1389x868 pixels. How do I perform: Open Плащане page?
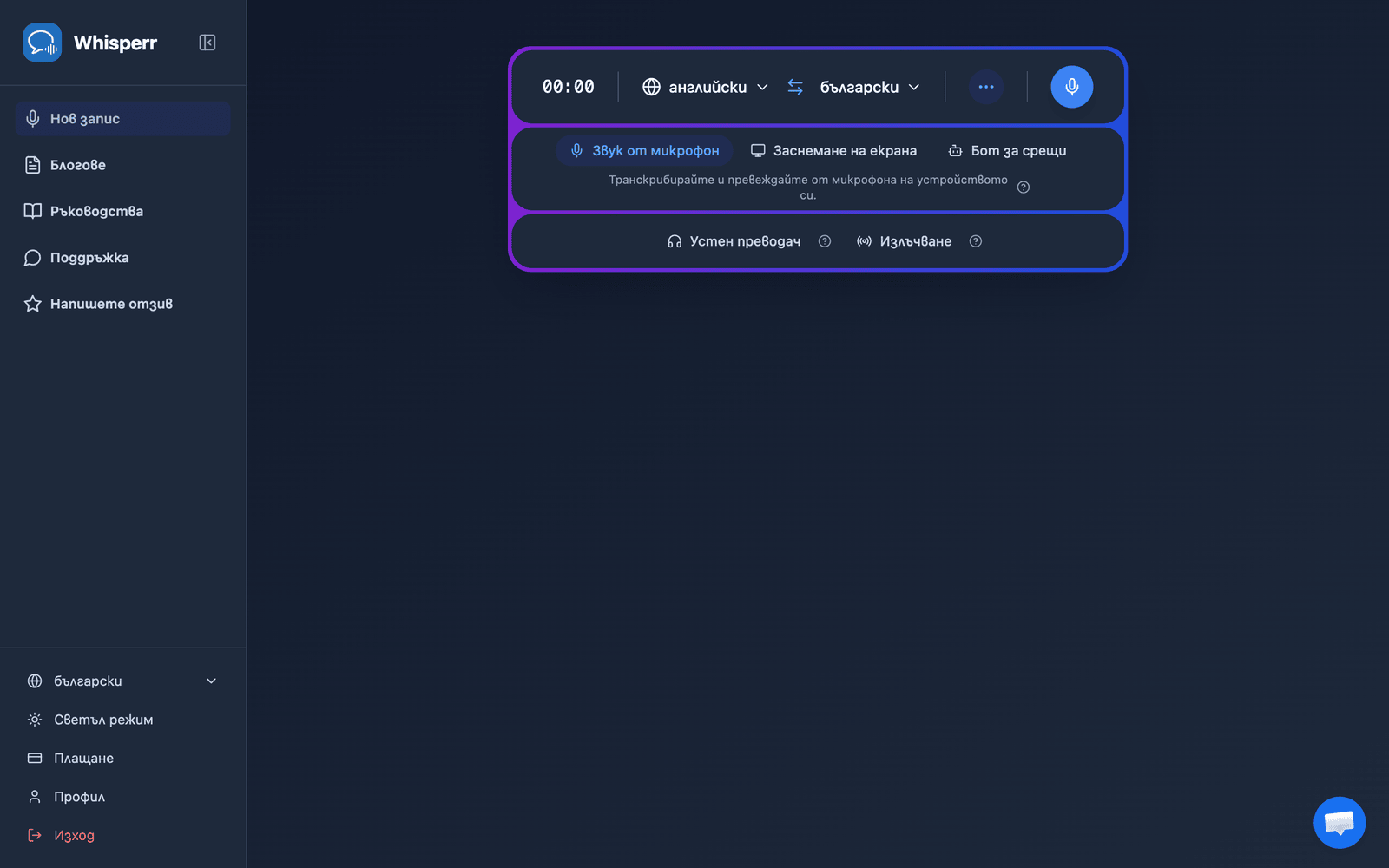pyautogui.click(x=122, y=759)
